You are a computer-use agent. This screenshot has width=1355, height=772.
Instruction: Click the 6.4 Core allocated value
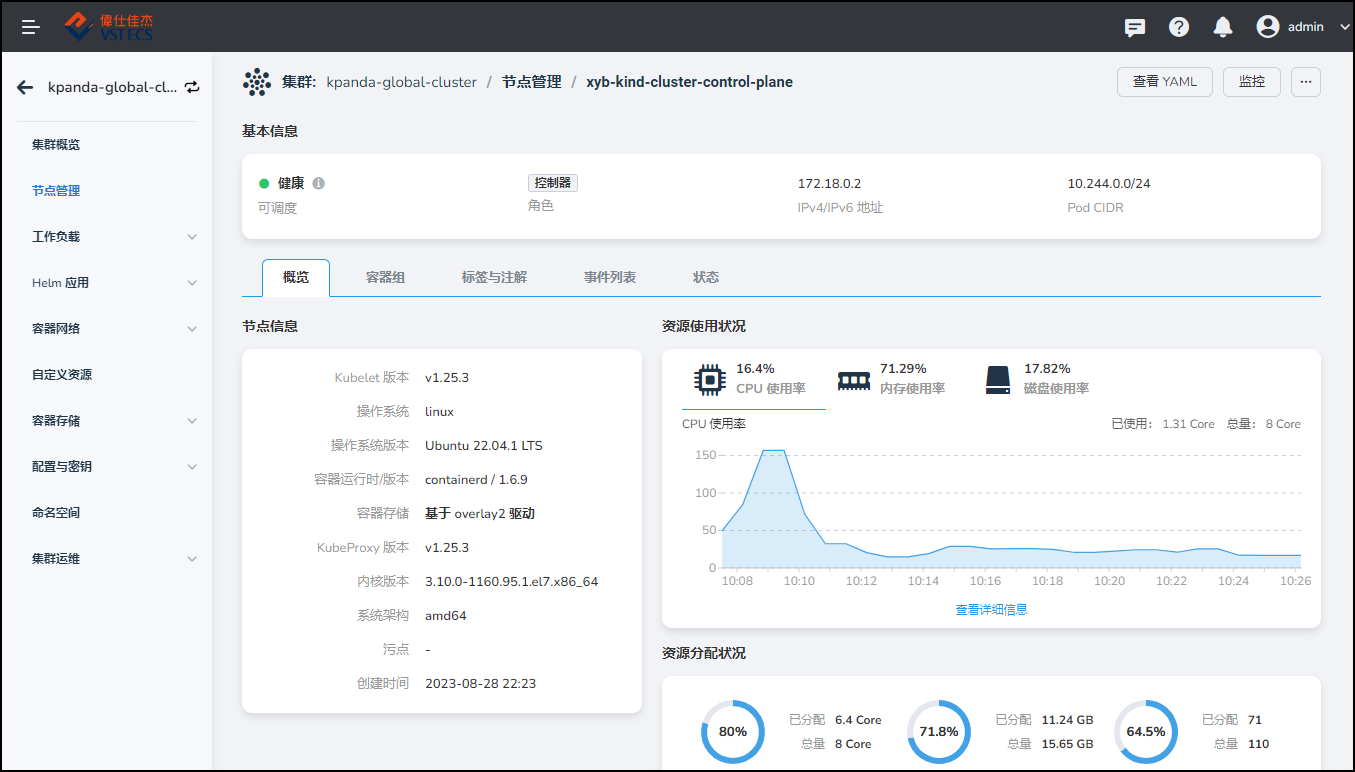pyautogui.click(x=858, y=720)
